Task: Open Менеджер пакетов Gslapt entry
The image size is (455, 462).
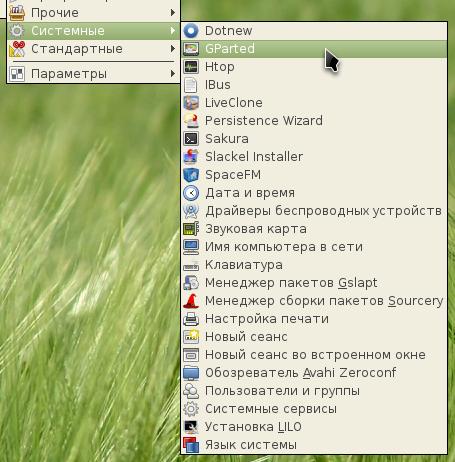Action: click(x=314, y=283)
